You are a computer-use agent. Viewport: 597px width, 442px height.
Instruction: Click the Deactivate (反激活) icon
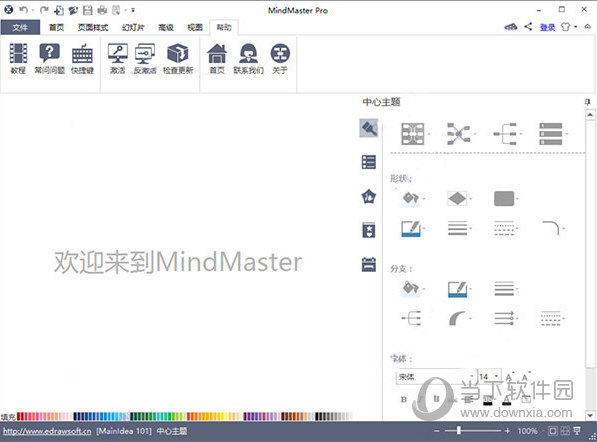(x=145, y=58)
